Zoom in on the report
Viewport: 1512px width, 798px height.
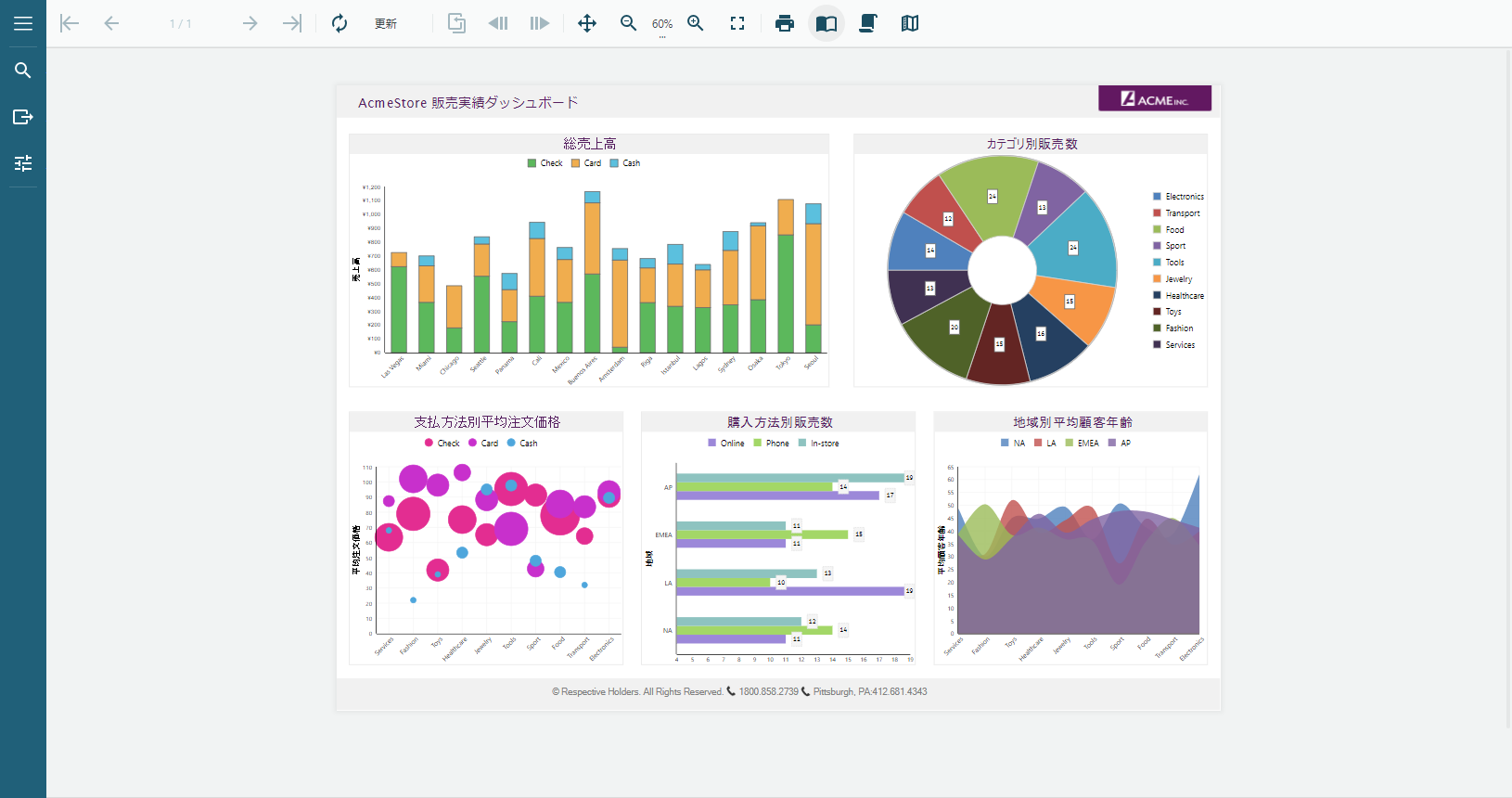[x=696, y=23]
